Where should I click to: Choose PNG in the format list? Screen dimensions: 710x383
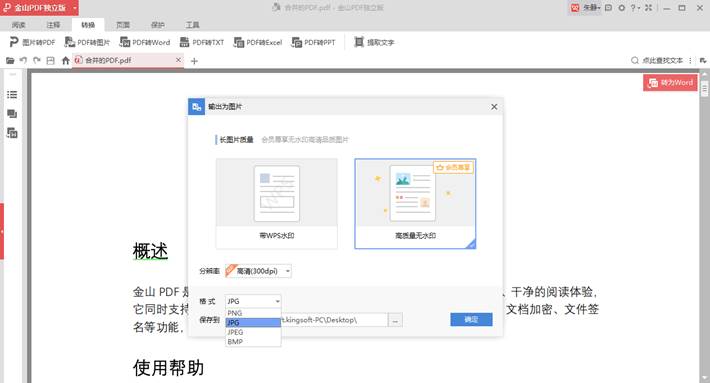point(253,313)
